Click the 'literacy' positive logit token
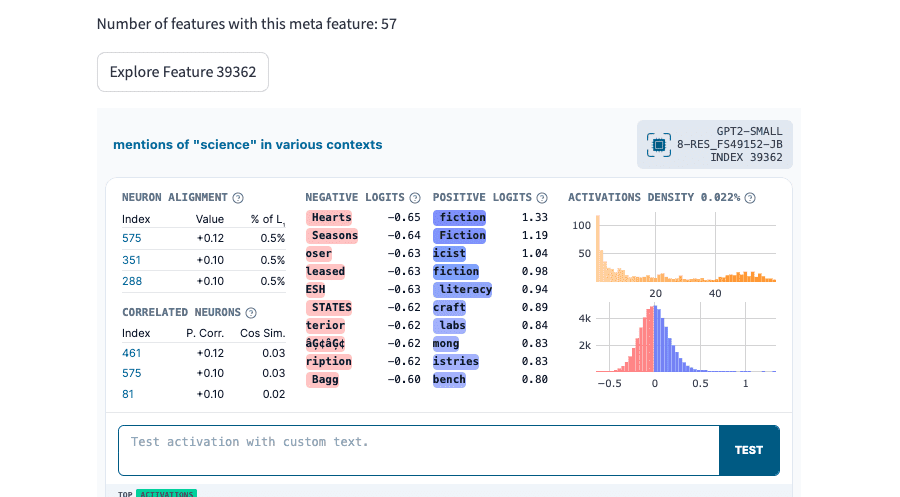900x497 pixels. pos(463,289)
